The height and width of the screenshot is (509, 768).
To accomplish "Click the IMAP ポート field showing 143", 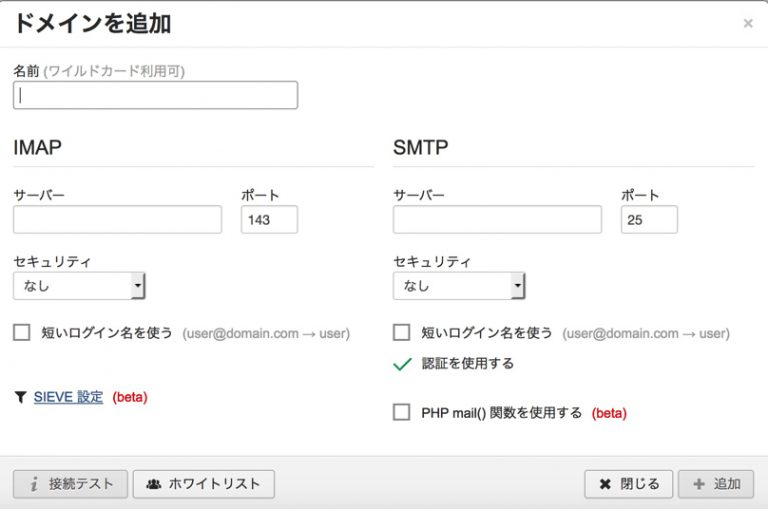I will [269, 220].
